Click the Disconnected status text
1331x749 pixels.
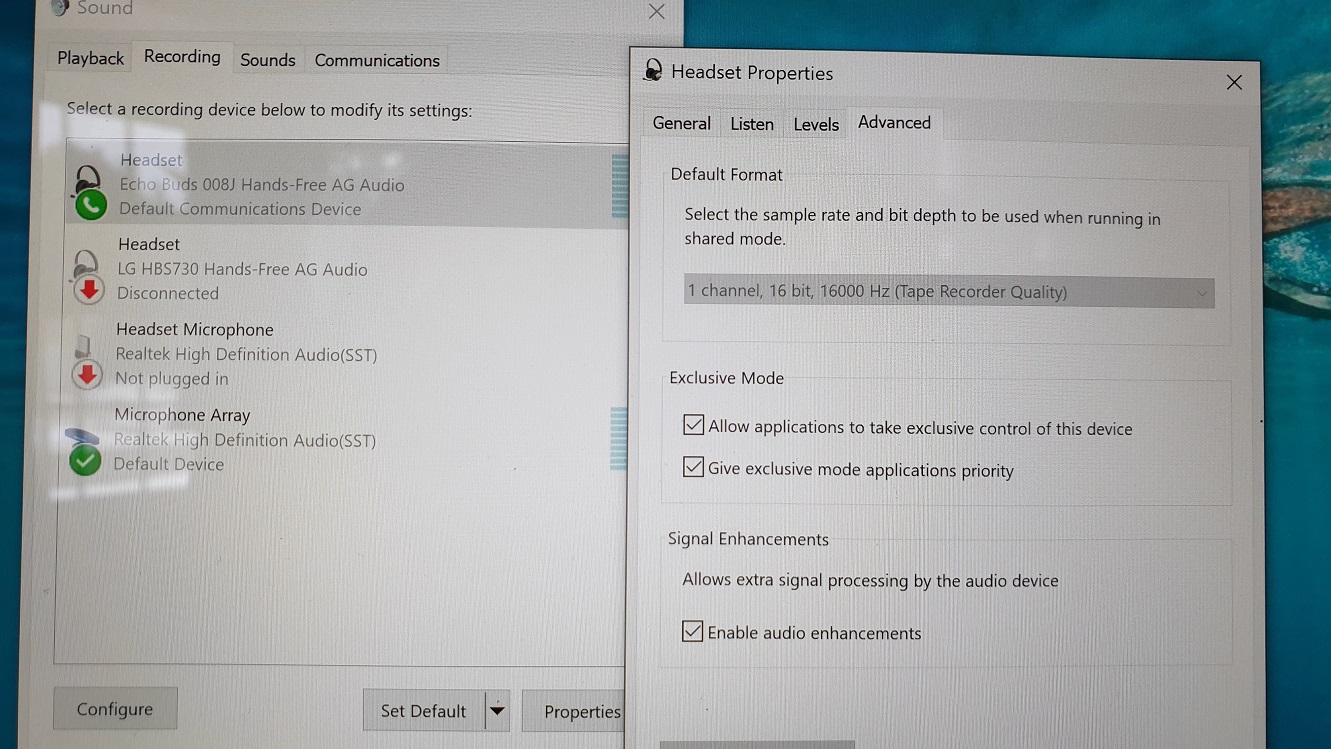[x=168, y=293]
